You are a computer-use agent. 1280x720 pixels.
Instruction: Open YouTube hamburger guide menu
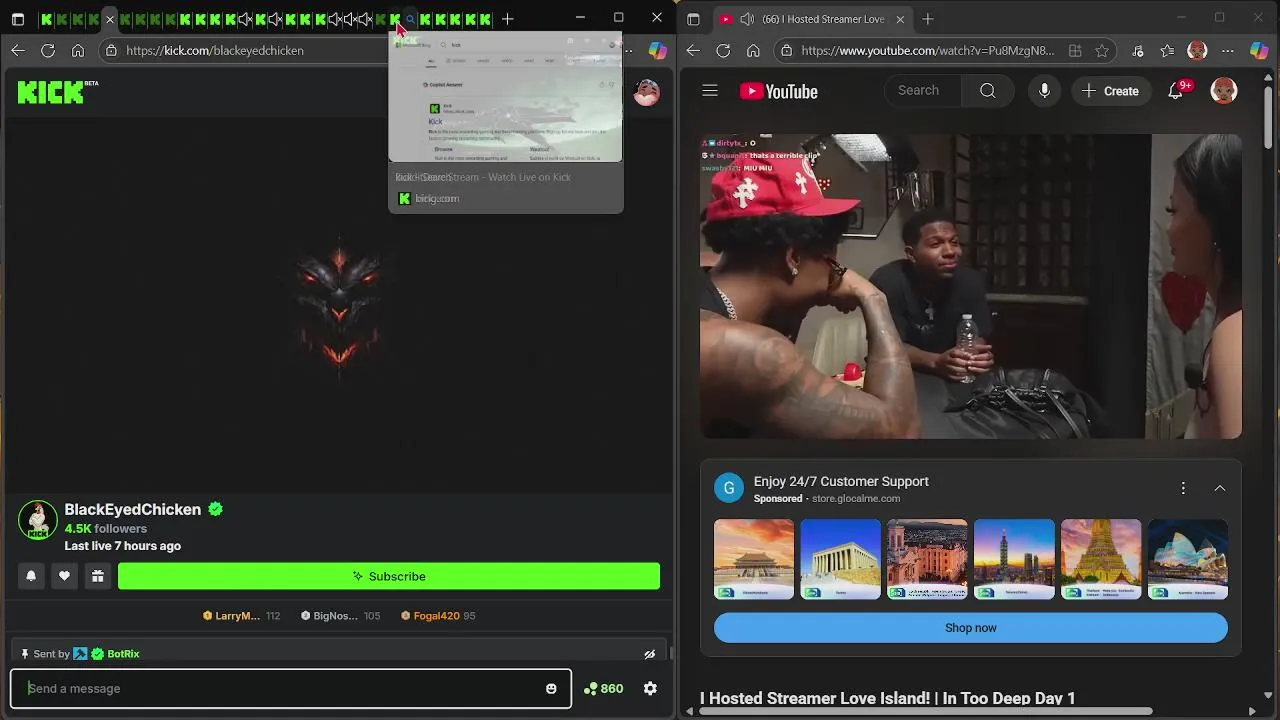point(710,91)
